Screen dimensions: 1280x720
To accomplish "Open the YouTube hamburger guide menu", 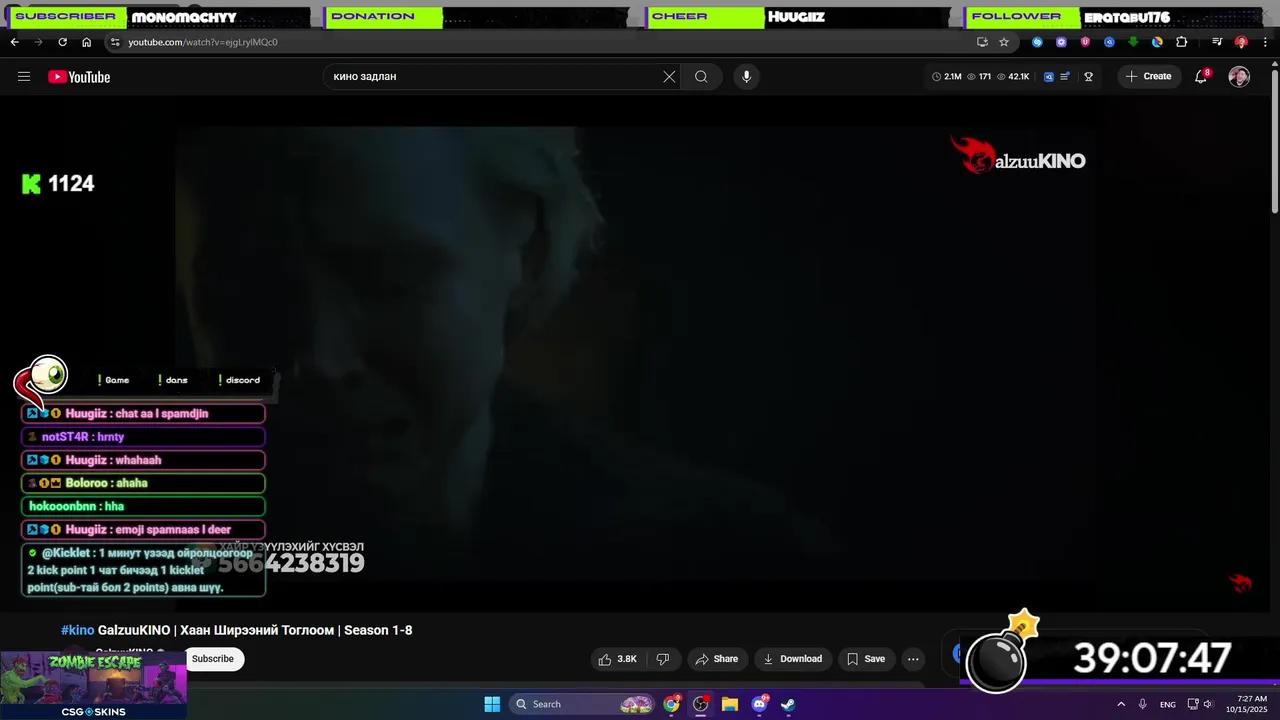I will click(24, 76).
